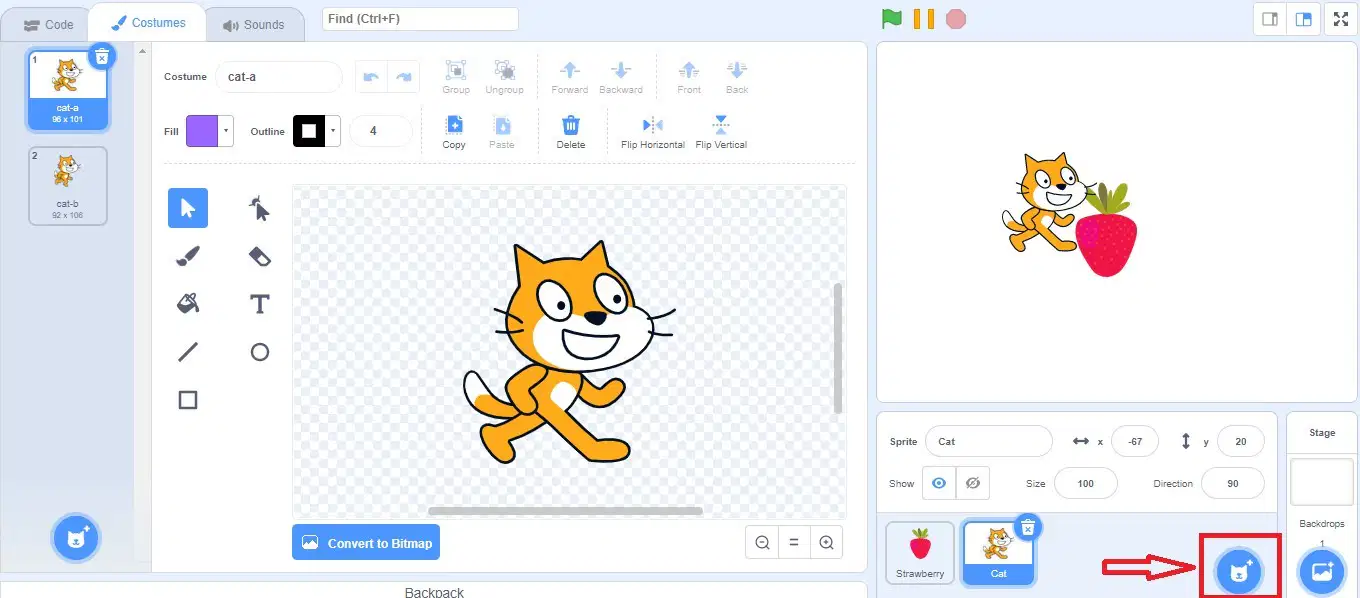
Task: Click the Redo arrow button
Action: tap(404, 77)
